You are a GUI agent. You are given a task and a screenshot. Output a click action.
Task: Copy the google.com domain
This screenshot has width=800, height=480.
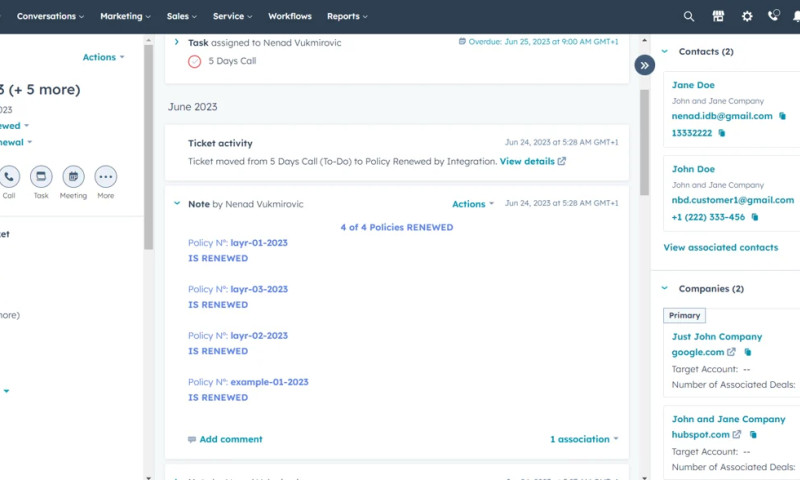pyautogui.click(x=747, y=352)
